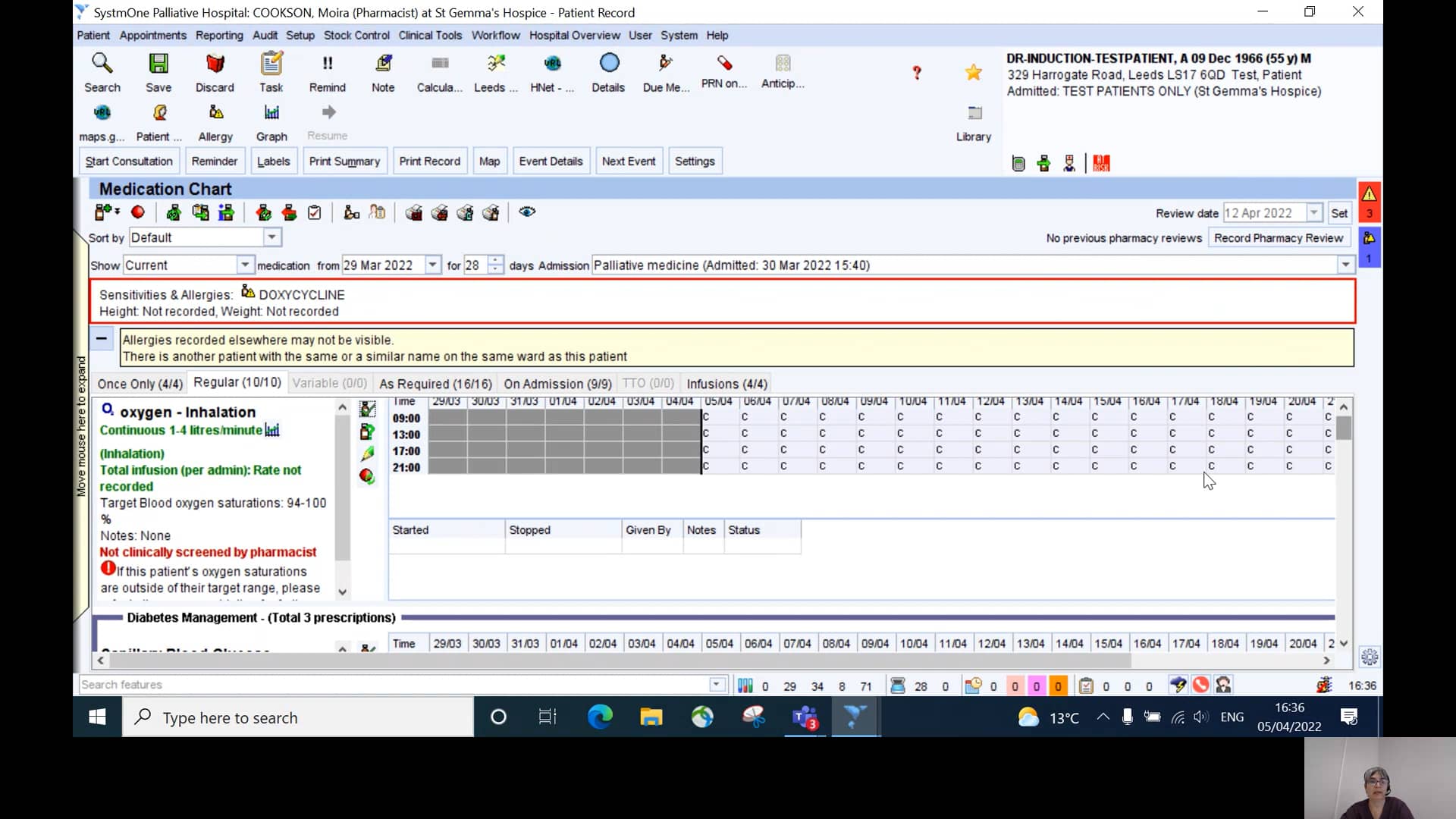Click the Start Consultation button
Screen dimensions: 1456x819
click(129, 161)
